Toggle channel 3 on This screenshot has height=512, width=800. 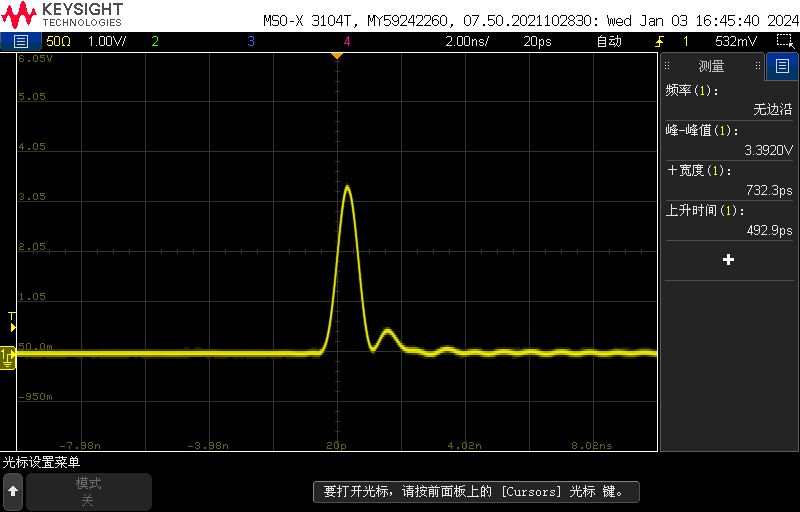250,41
